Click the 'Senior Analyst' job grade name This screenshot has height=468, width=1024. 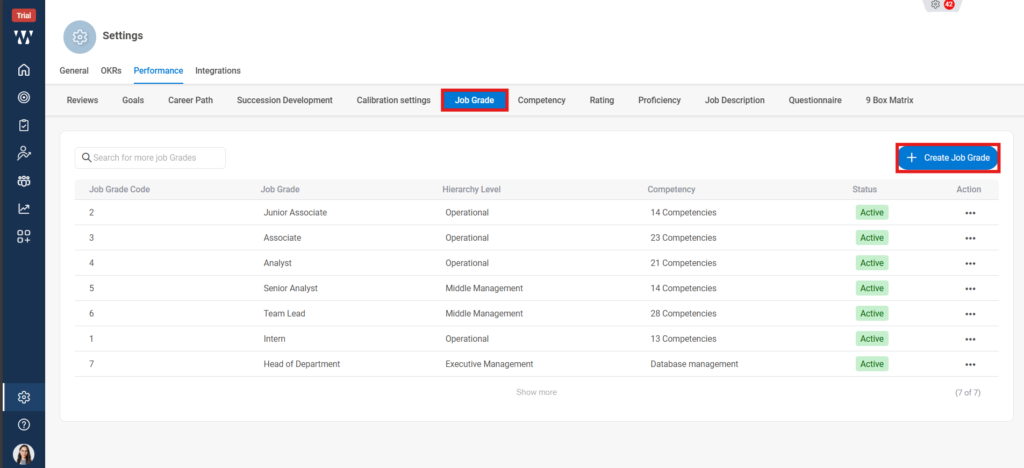point(291,289)
